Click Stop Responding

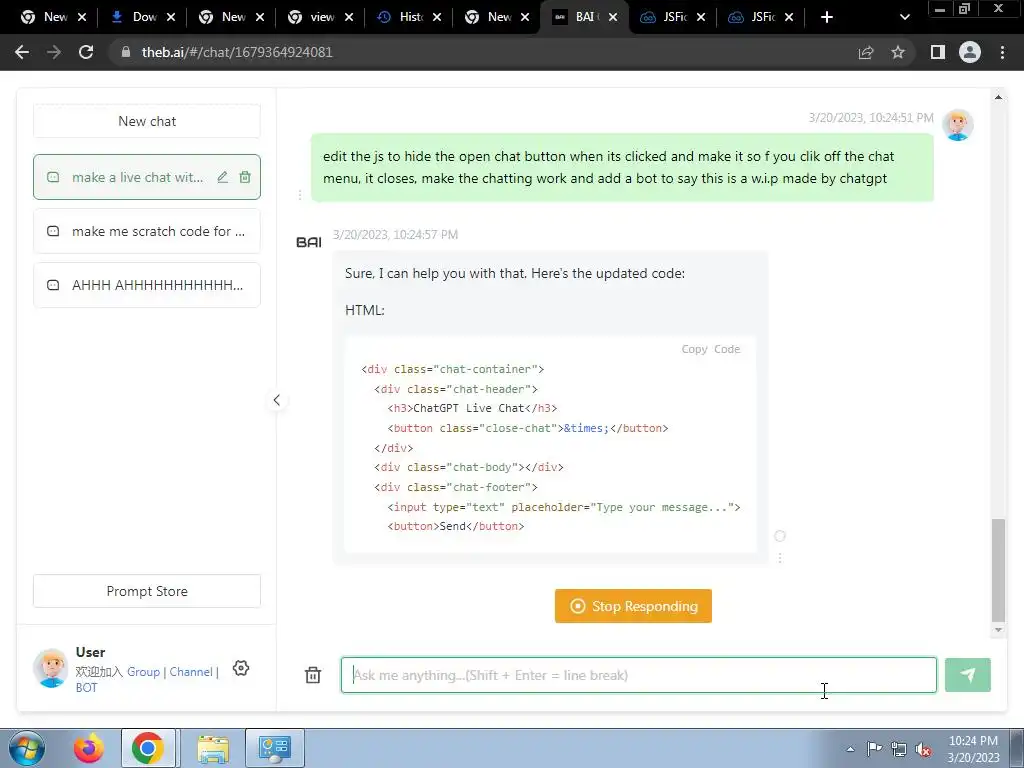pyautogui.click(x=633, y=606)
